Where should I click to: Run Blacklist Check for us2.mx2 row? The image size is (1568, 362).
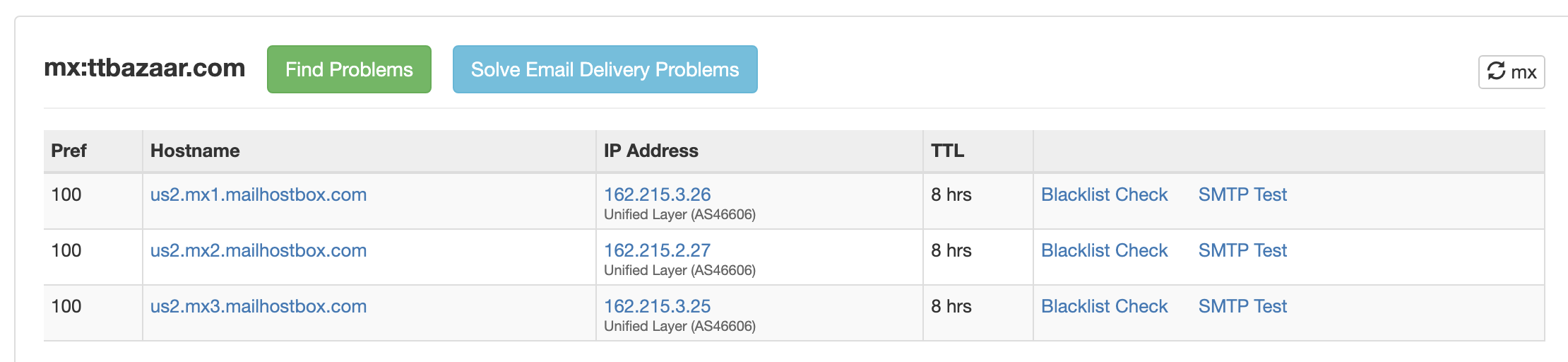pos(1104,250)
